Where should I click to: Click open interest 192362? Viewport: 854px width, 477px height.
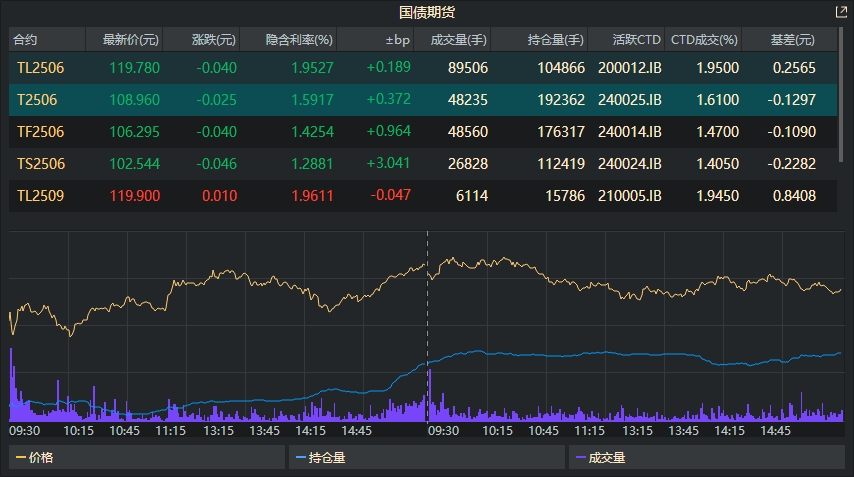[561, 100]
